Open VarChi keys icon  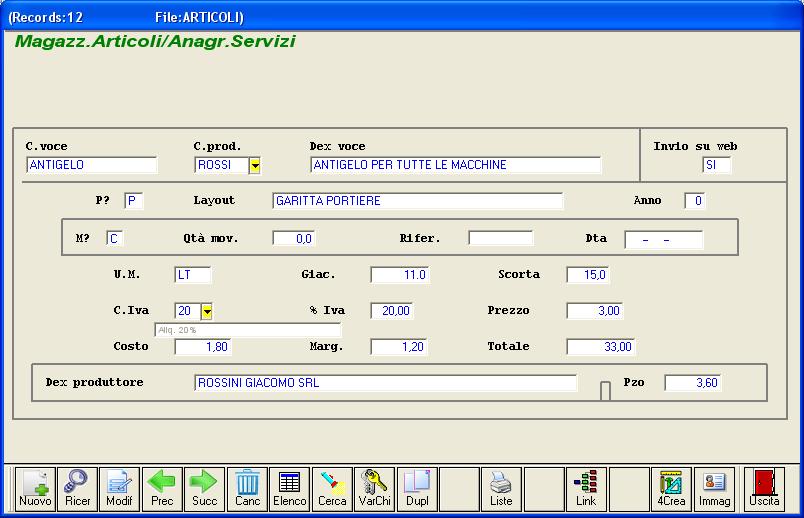pos(375,489)
